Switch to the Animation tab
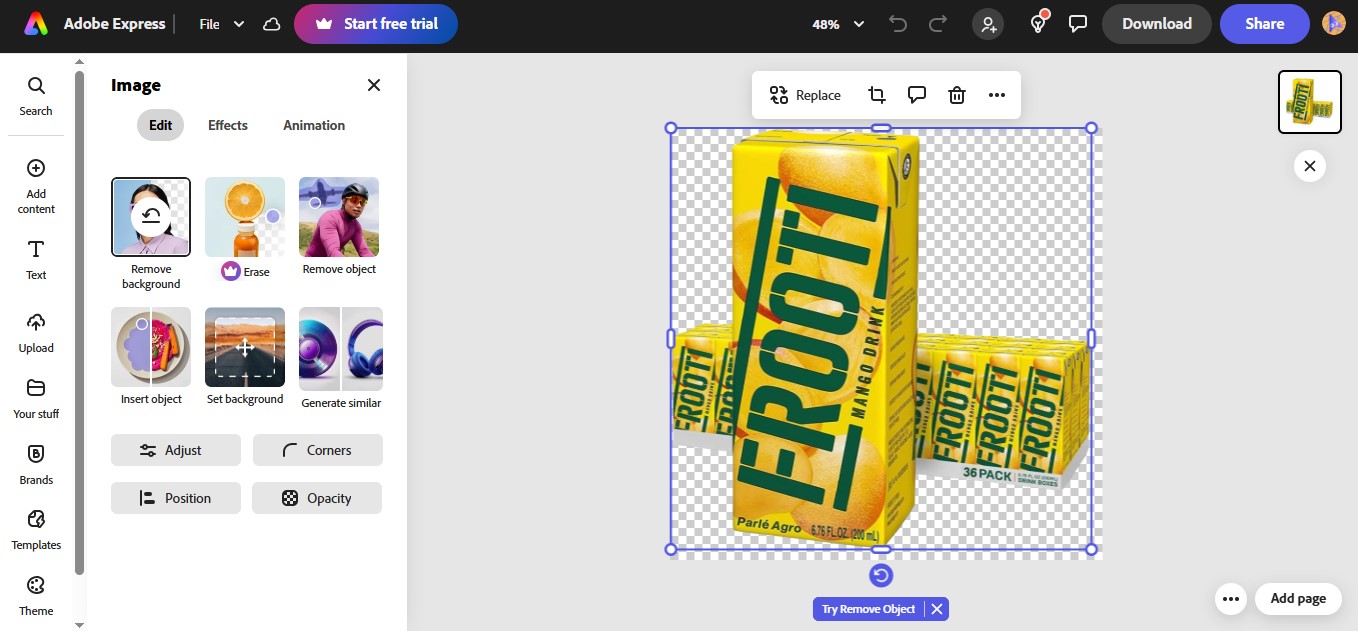 point(313,125)
